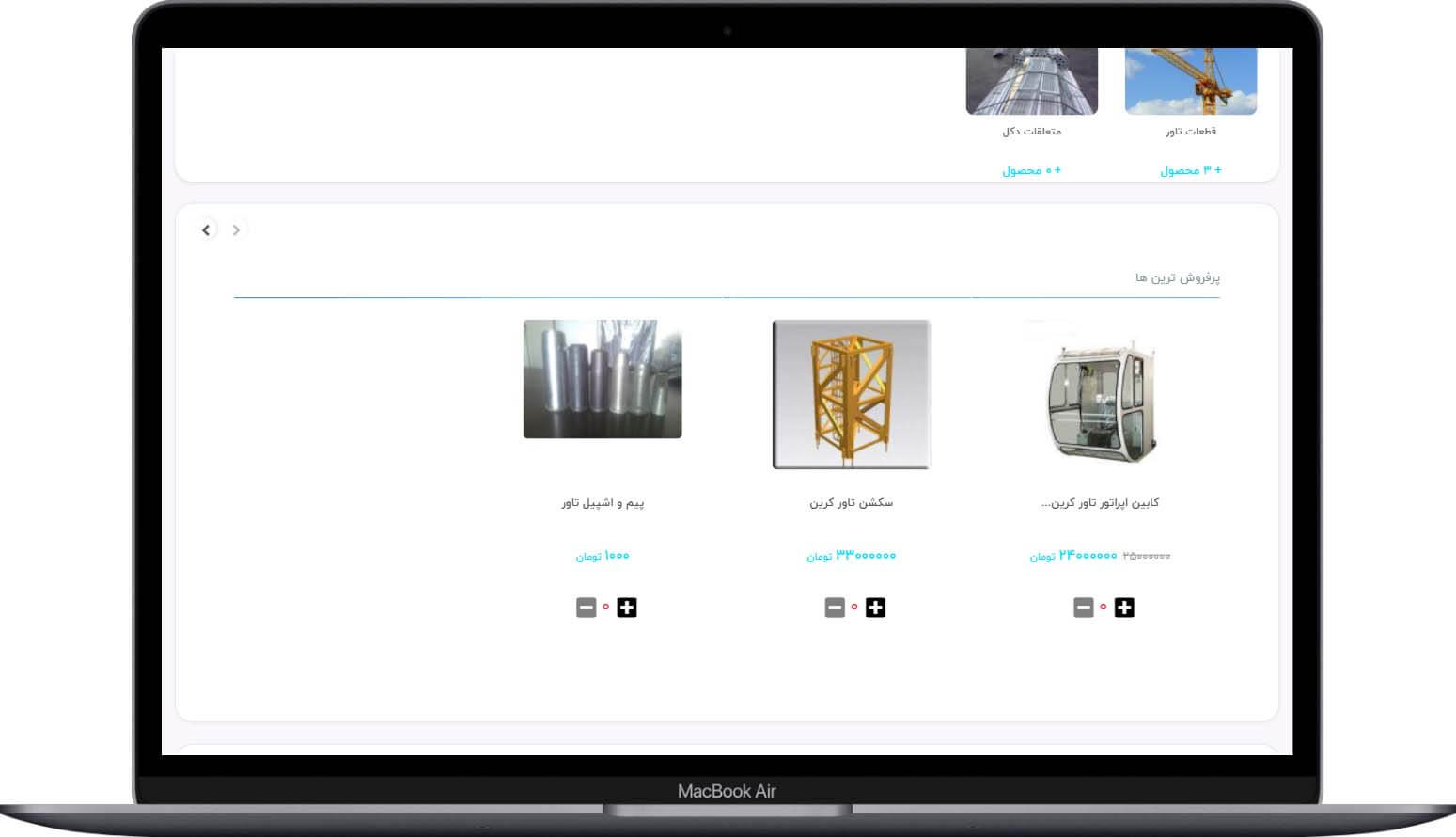This screenshot has width=1456, height=837.
Task: View the yellow crane section product image
Action: tap(851, 394)
